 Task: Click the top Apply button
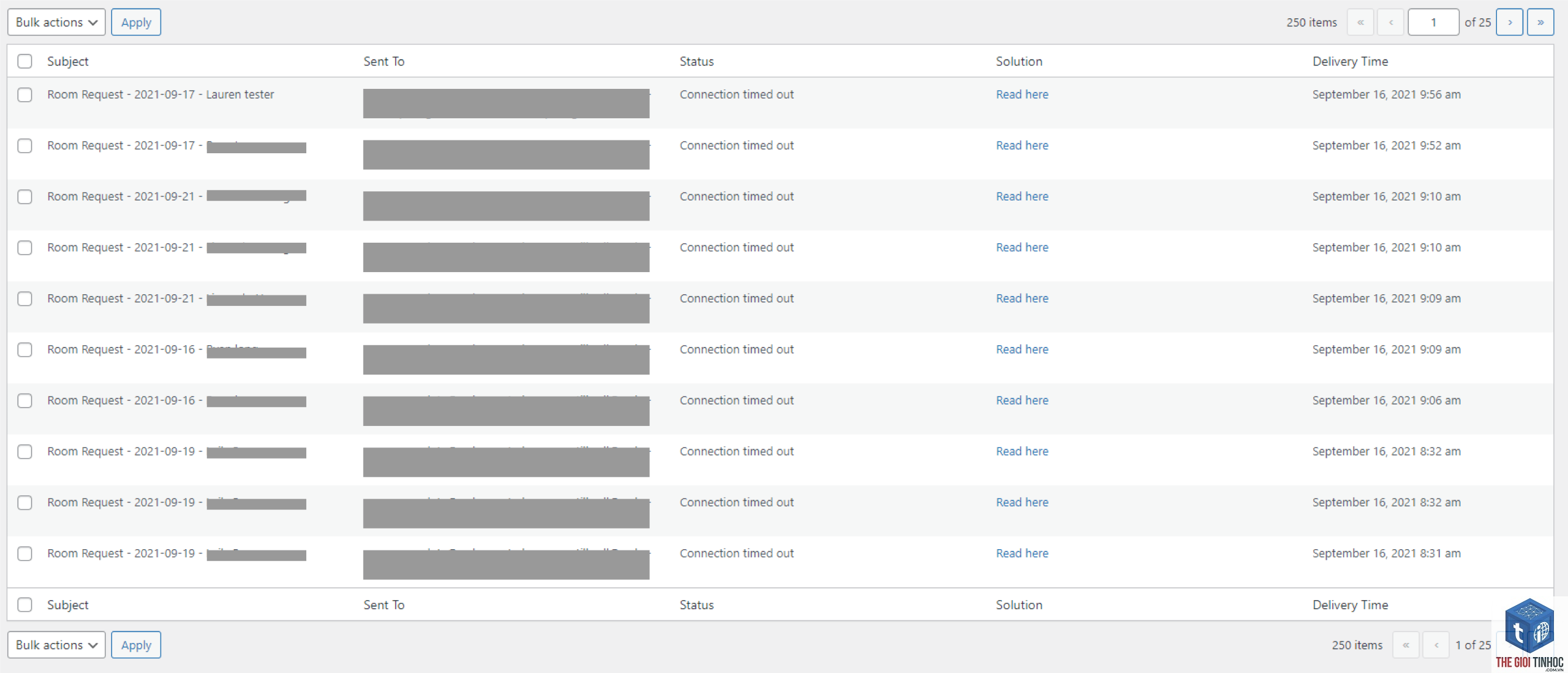point(136,22)
